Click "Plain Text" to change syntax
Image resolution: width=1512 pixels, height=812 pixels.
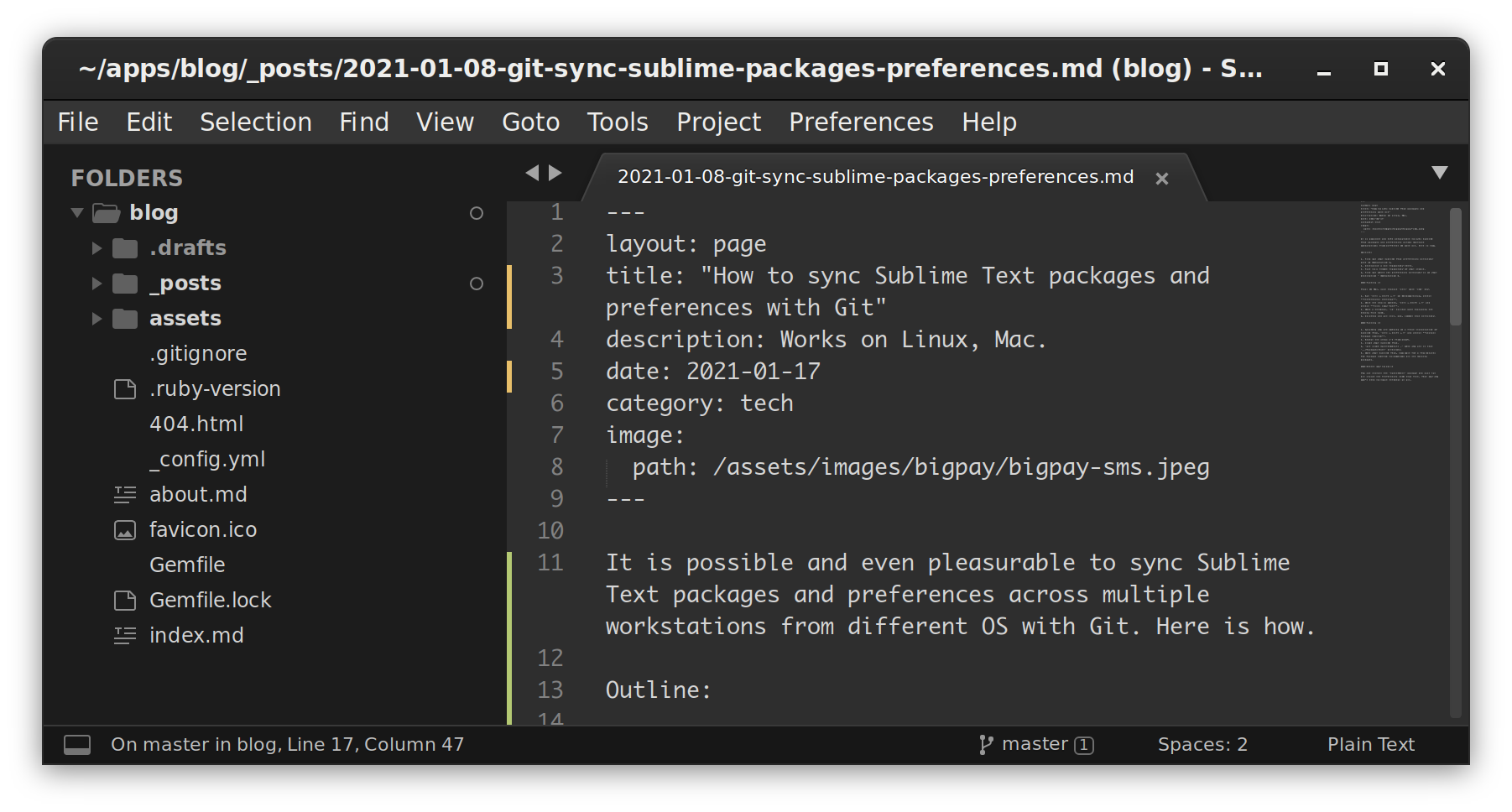click(1370, 743)
